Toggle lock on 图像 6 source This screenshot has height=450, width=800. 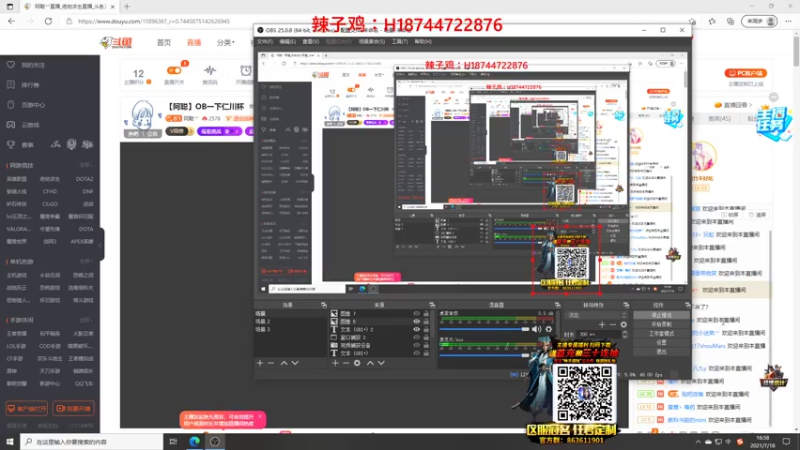point(426,321)
